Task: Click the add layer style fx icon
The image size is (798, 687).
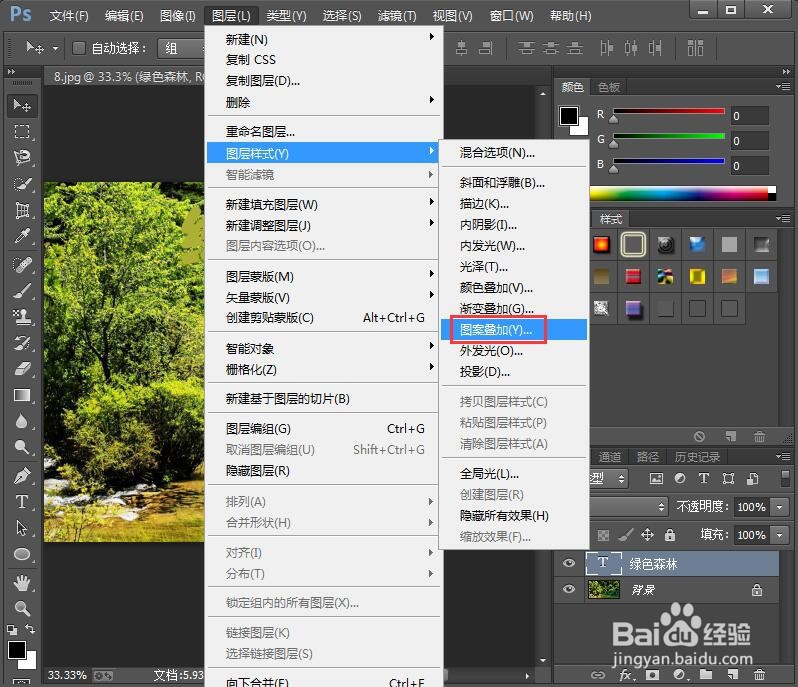Action: [625, 675]
